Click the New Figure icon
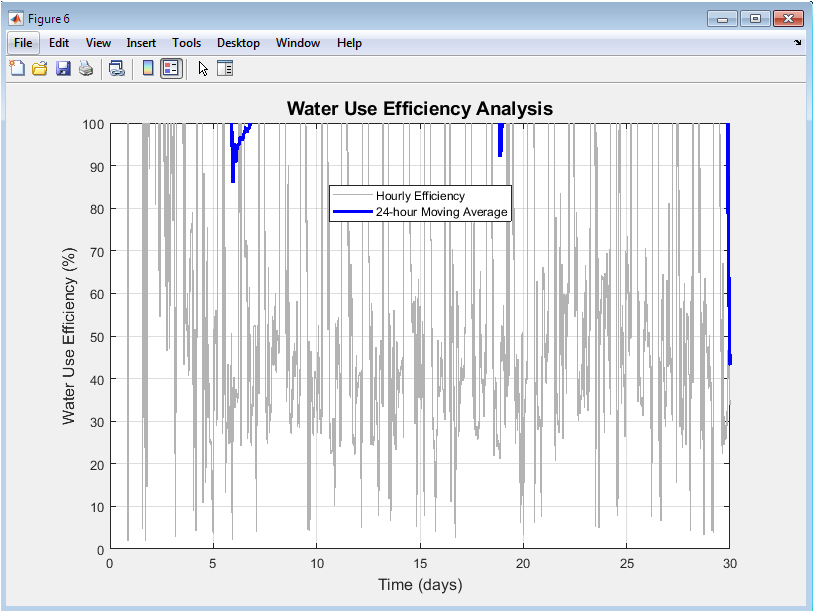814x612 pixels. tap(17, 69)
